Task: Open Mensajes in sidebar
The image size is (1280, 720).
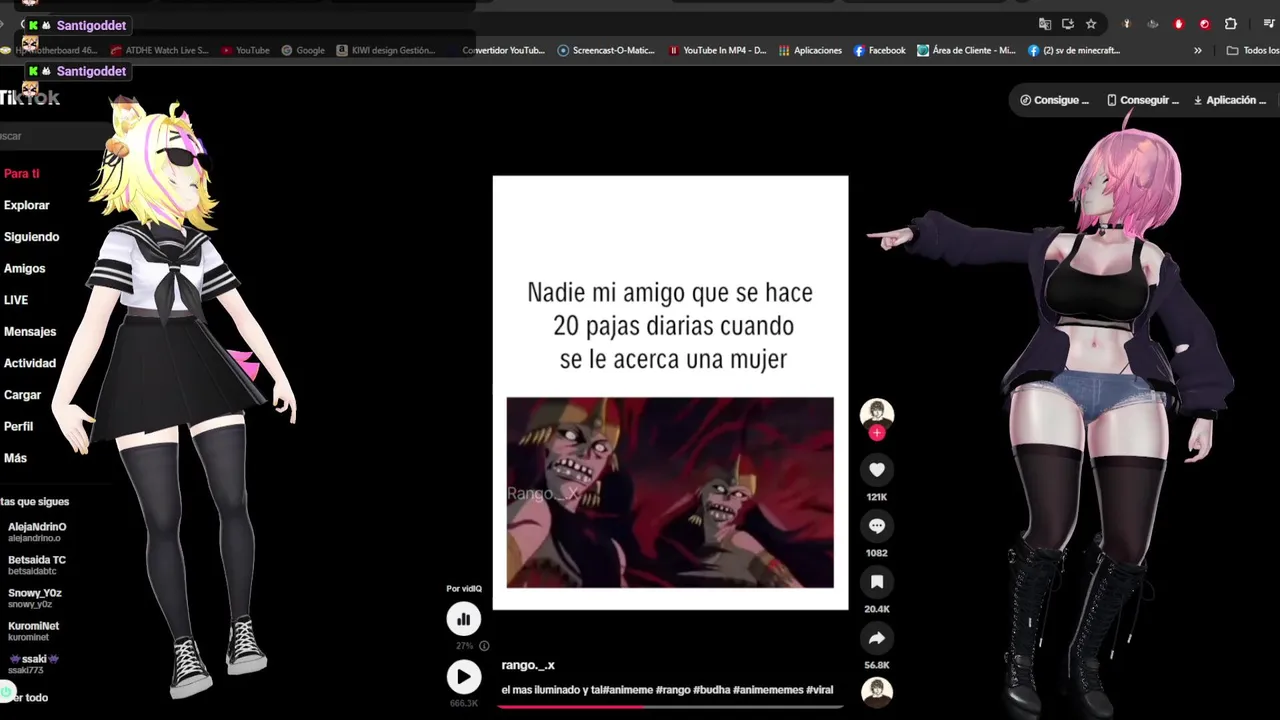Action: point(30,332)
